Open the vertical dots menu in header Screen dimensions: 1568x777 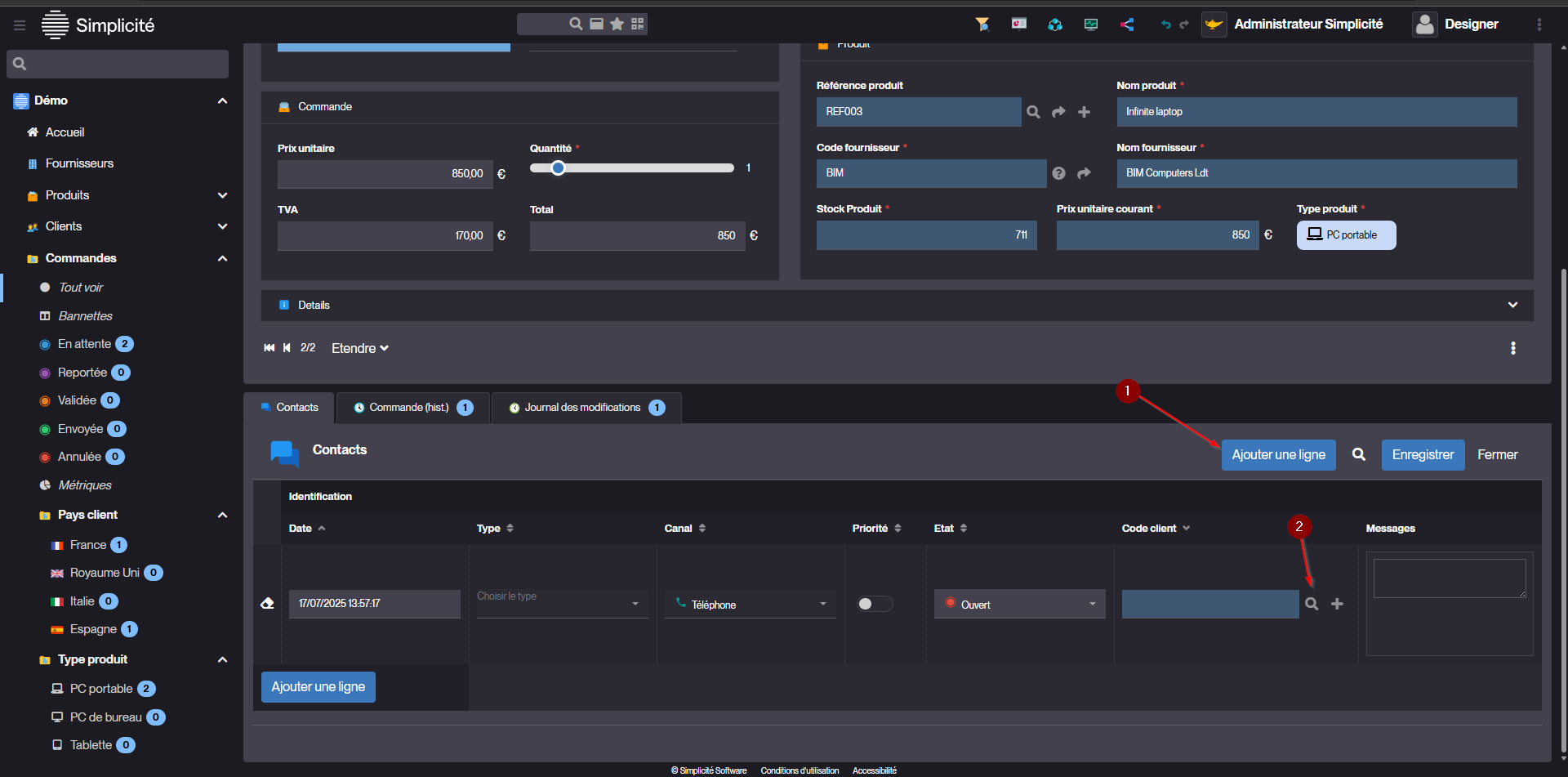[1539, 25]
